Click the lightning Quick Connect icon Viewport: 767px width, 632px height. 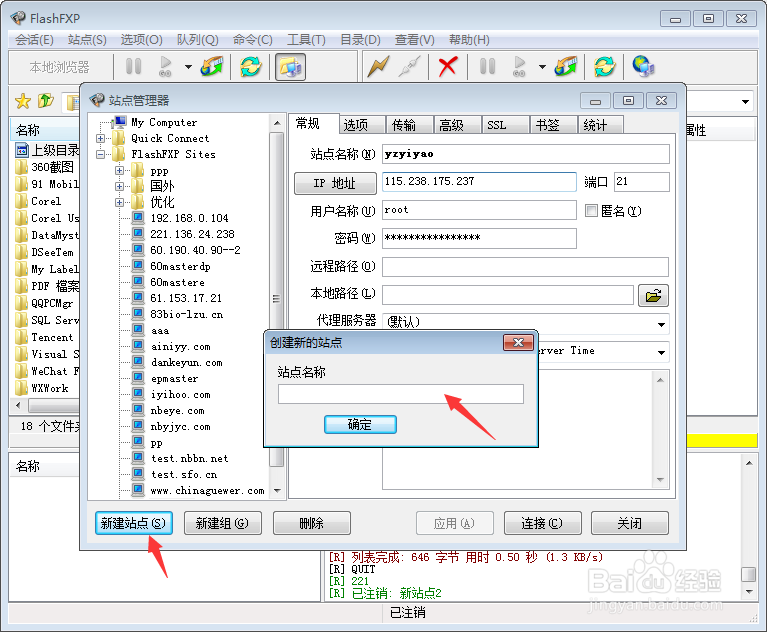point(378,66)
